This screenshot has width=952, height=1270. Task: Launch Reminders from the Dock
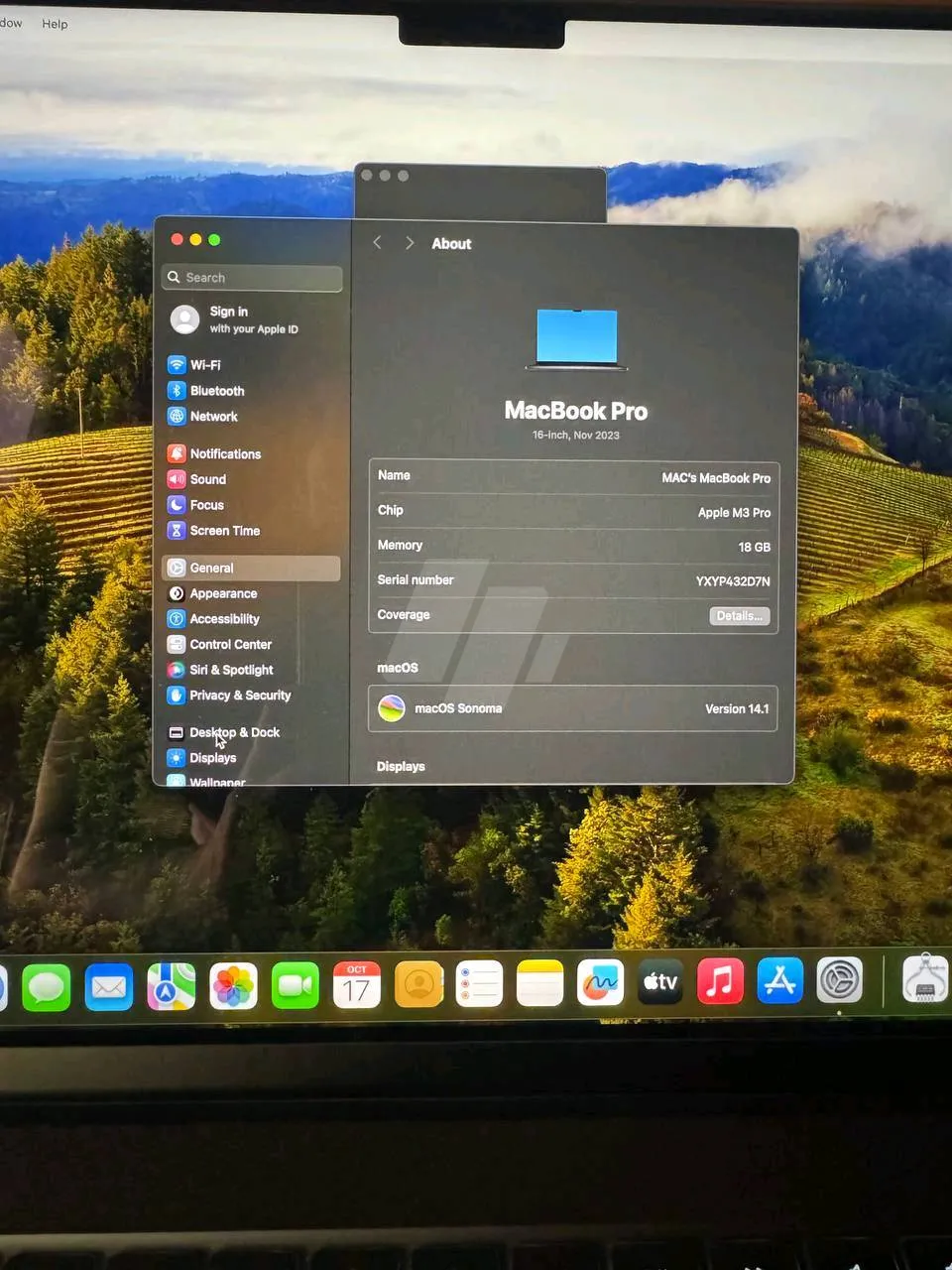tap(479, 984)
